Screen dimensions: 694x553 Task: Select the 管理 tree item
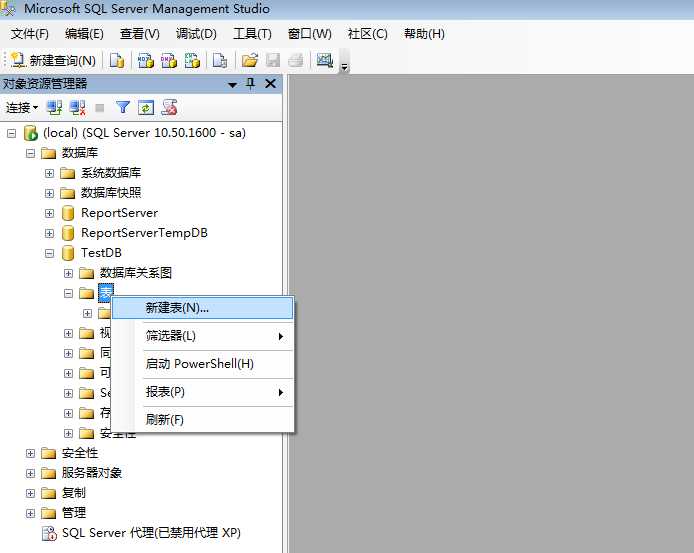[73, 513]
